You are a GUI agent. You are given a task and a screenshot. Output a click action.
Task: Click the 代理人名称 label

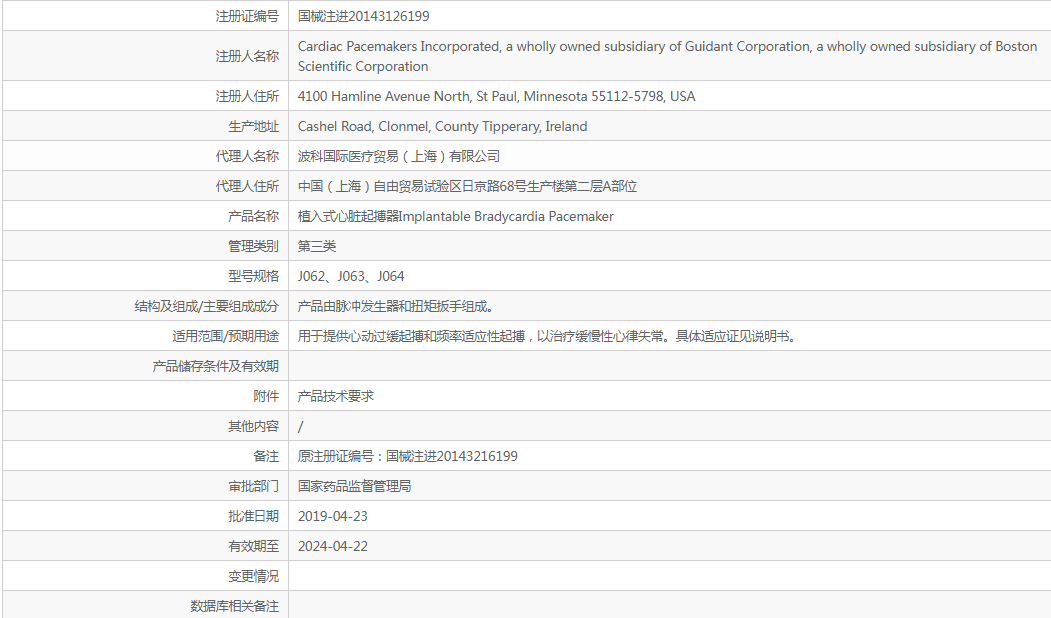[x=247, y=156]
